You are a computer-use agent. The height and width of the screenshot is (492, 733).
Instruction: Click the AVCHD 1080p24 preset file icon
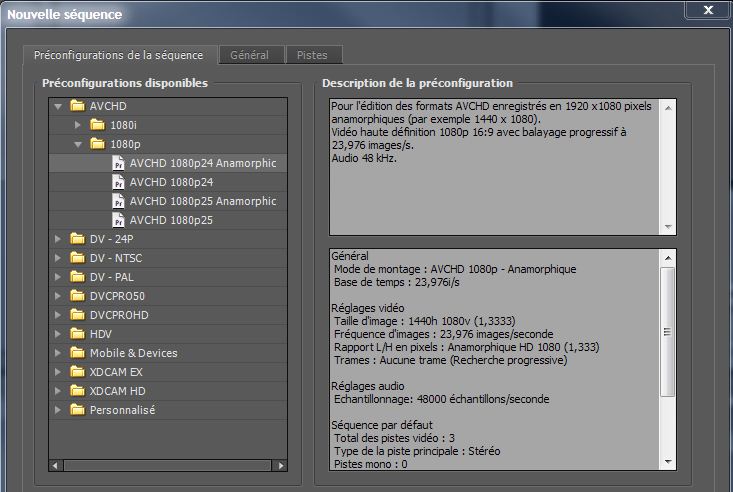118,182
